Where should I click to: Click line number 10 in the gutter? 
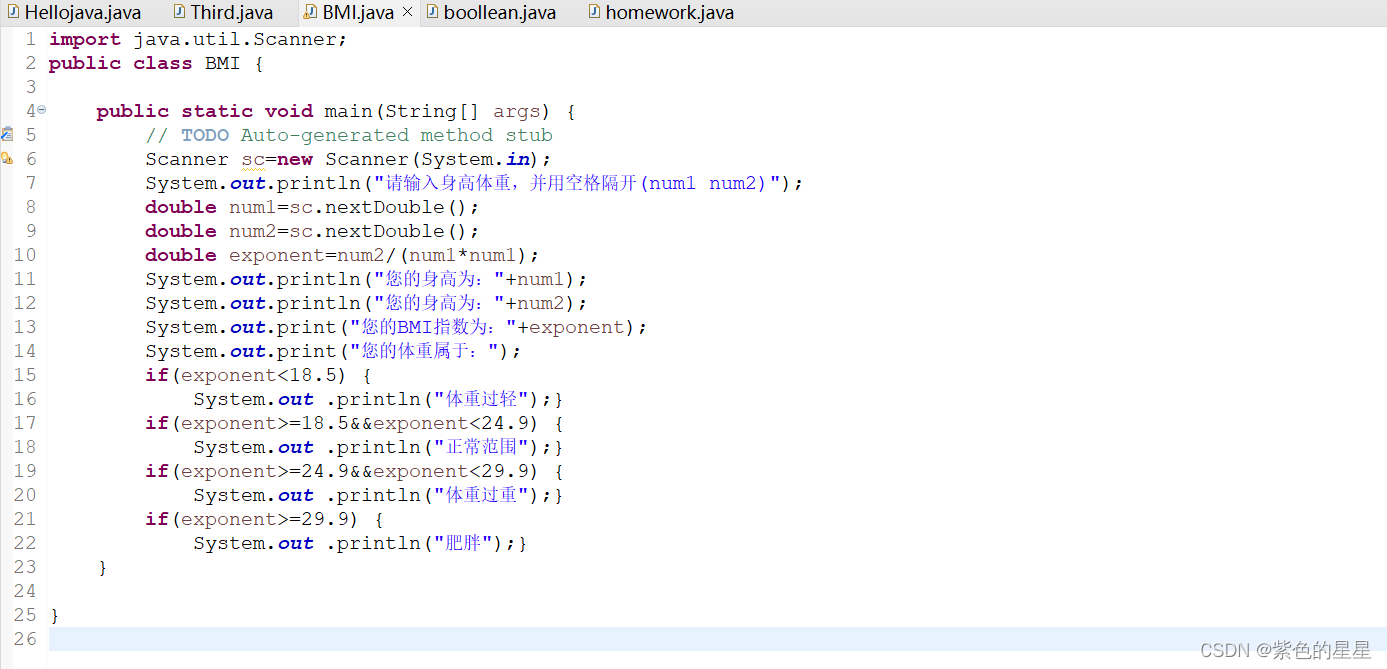click(x=24, y=254)
